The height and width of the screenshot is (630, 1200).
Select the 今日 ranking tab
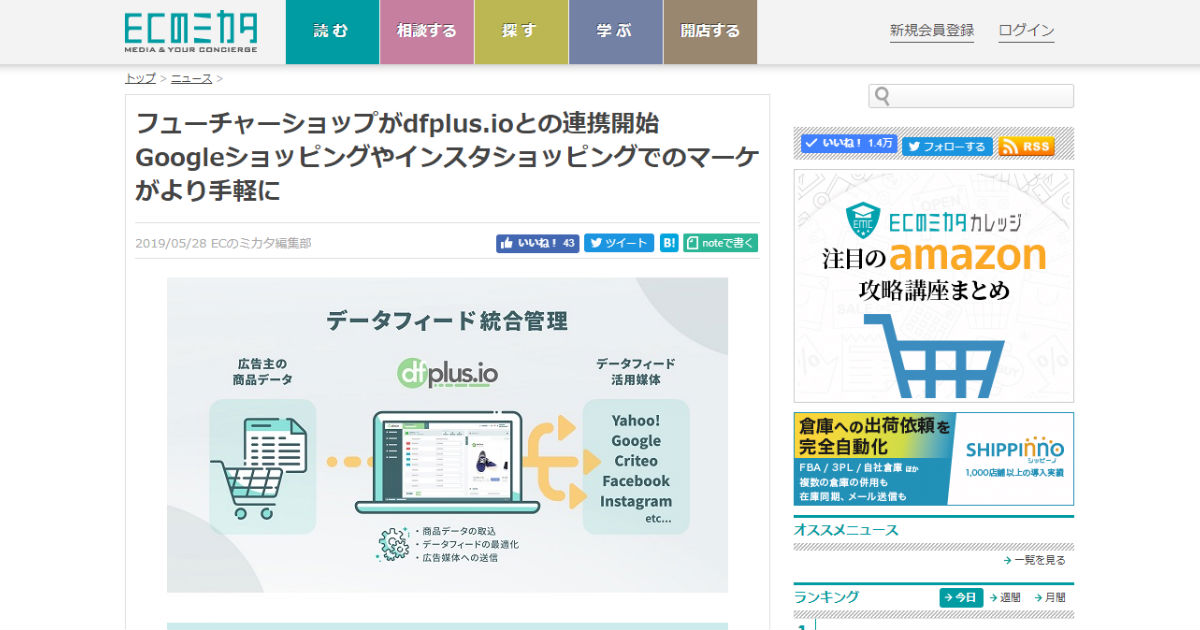pyautogui.click(x=961, y=597)
